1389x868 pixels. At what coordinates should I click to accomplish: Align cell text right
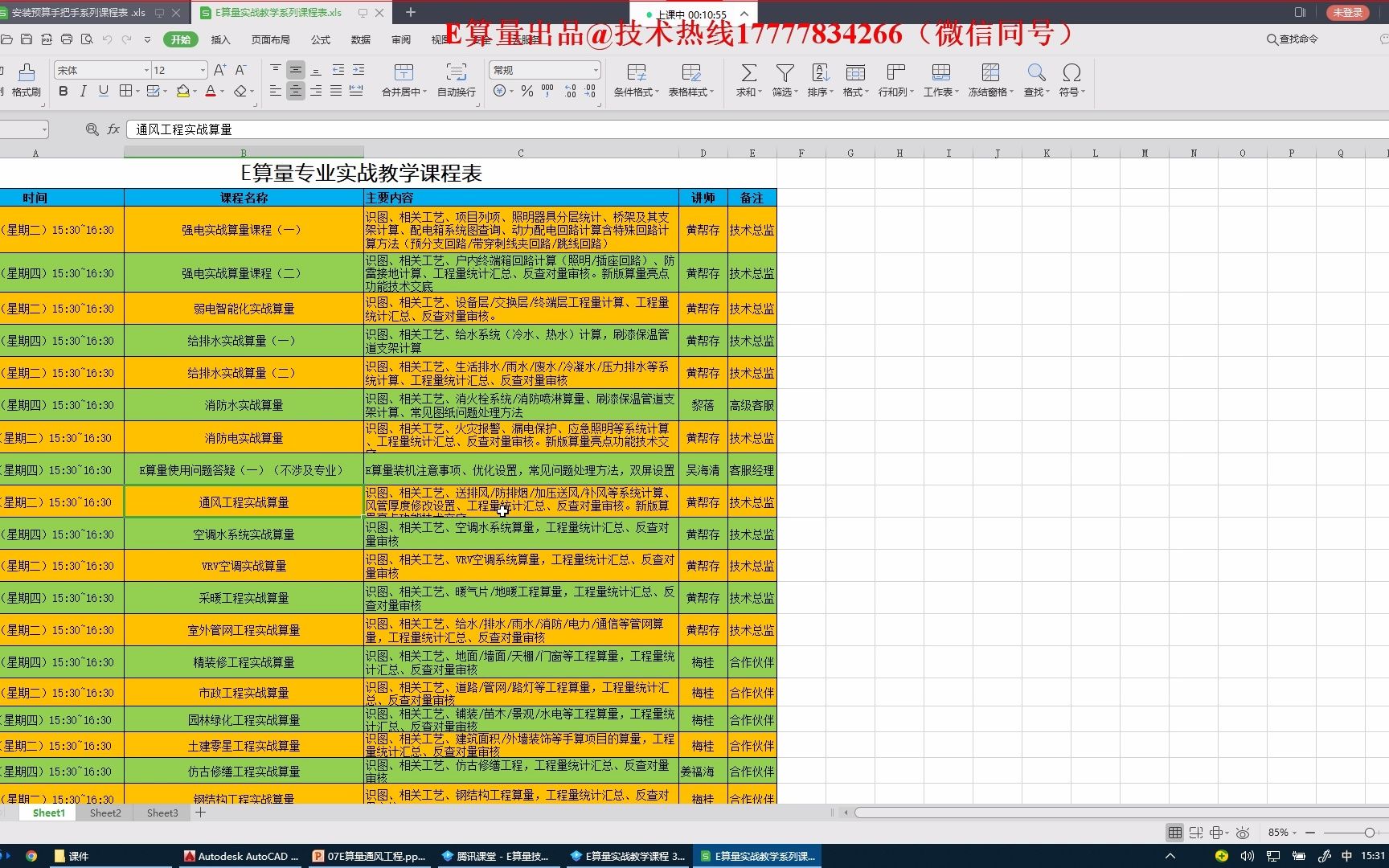pyautogui.click(x=316, y=92)
